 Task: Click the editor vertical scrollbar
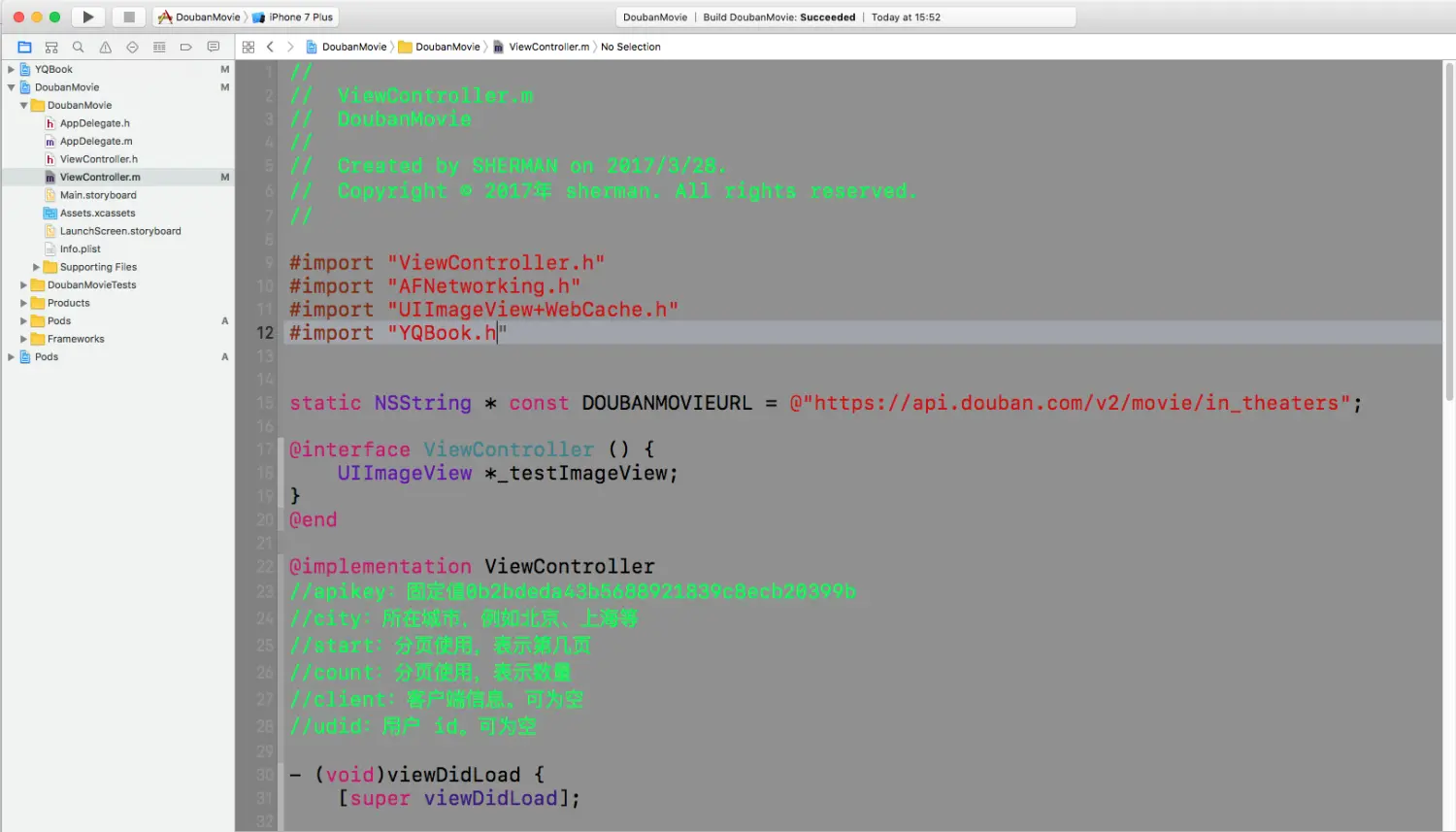1449,232
